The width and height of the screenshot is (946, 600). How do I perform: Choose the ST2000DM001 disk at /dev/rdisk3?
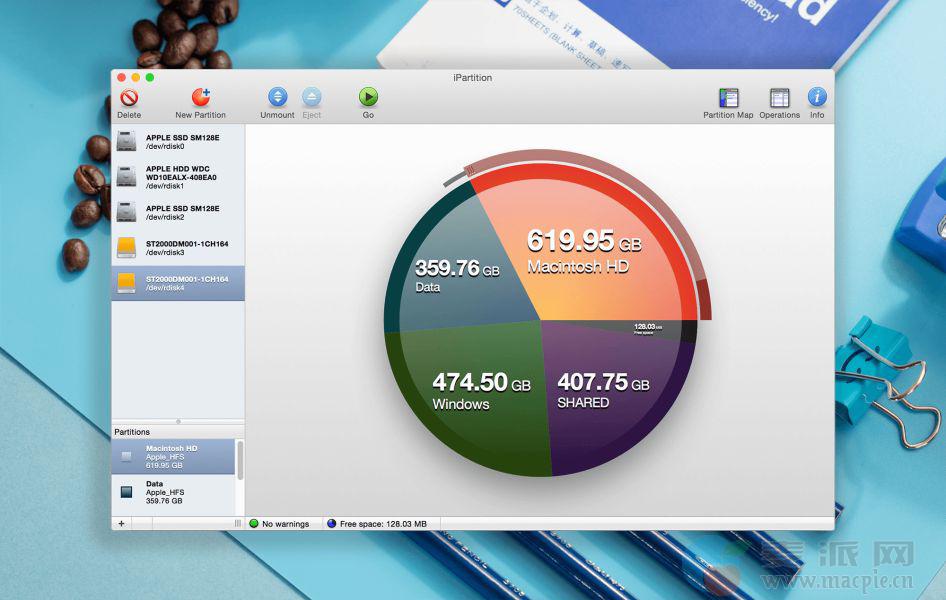tap(178, 247)
